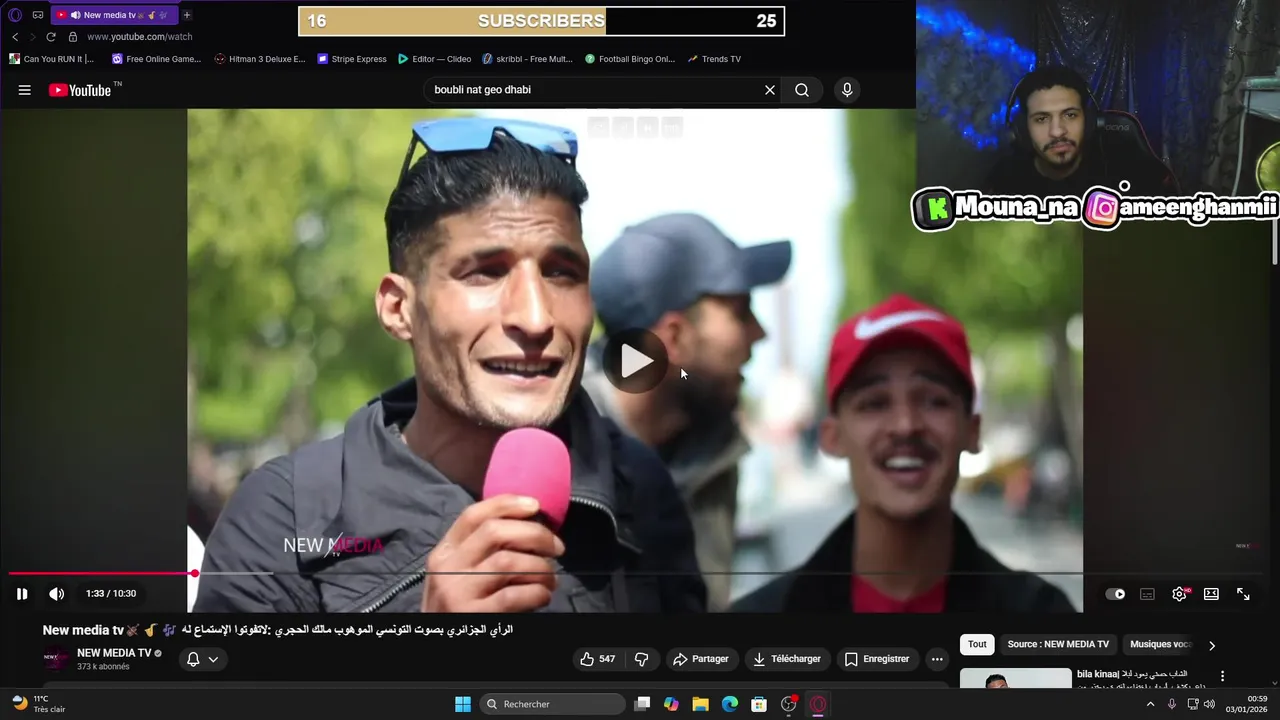The image size is (1280, 720).
Task: Open "Can You RUN It" bookmark
Action: 51,59
